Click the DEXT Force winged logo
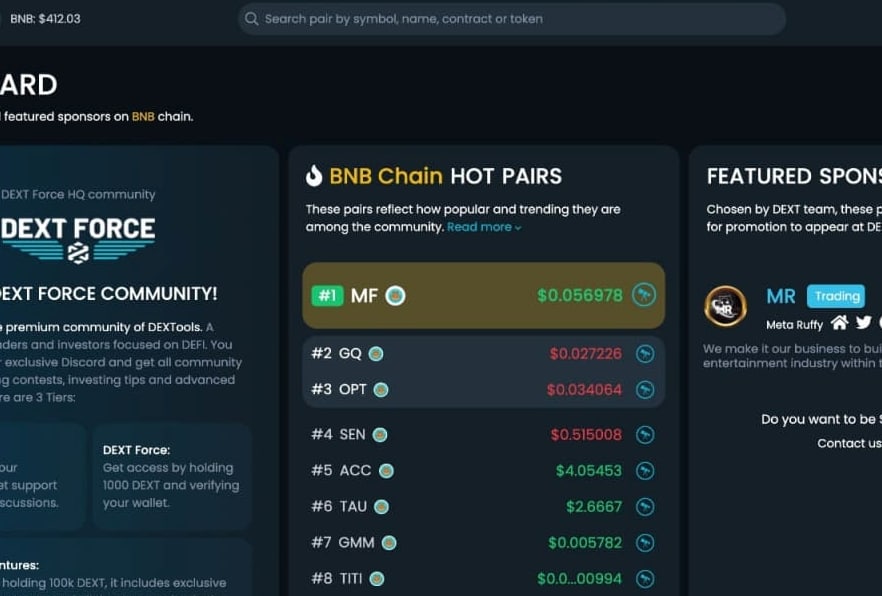Viewport: 882px width, 596px height. 78,240
